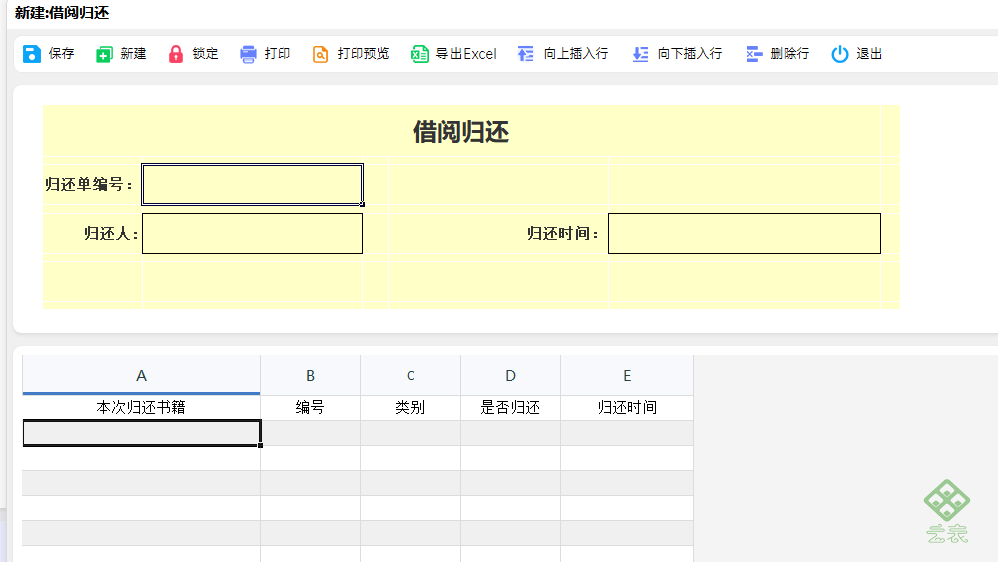
Task: Click the 借阅归还 form title
Action: pos(461,132)
